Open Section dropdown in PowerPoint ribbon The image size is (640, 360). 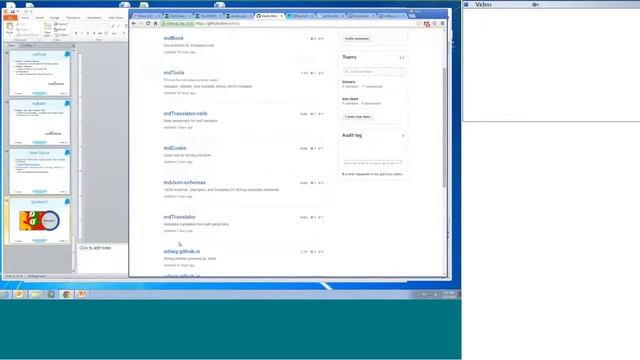(61, 35)
